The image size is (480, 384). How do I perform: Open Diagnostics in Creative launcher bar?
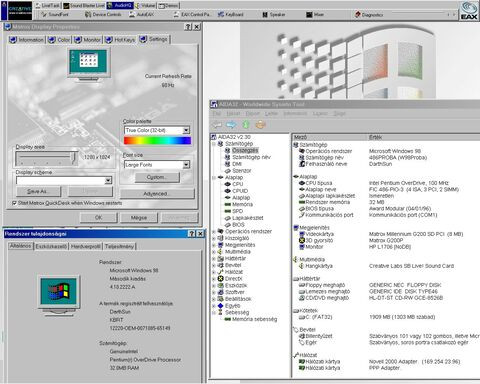369,15
